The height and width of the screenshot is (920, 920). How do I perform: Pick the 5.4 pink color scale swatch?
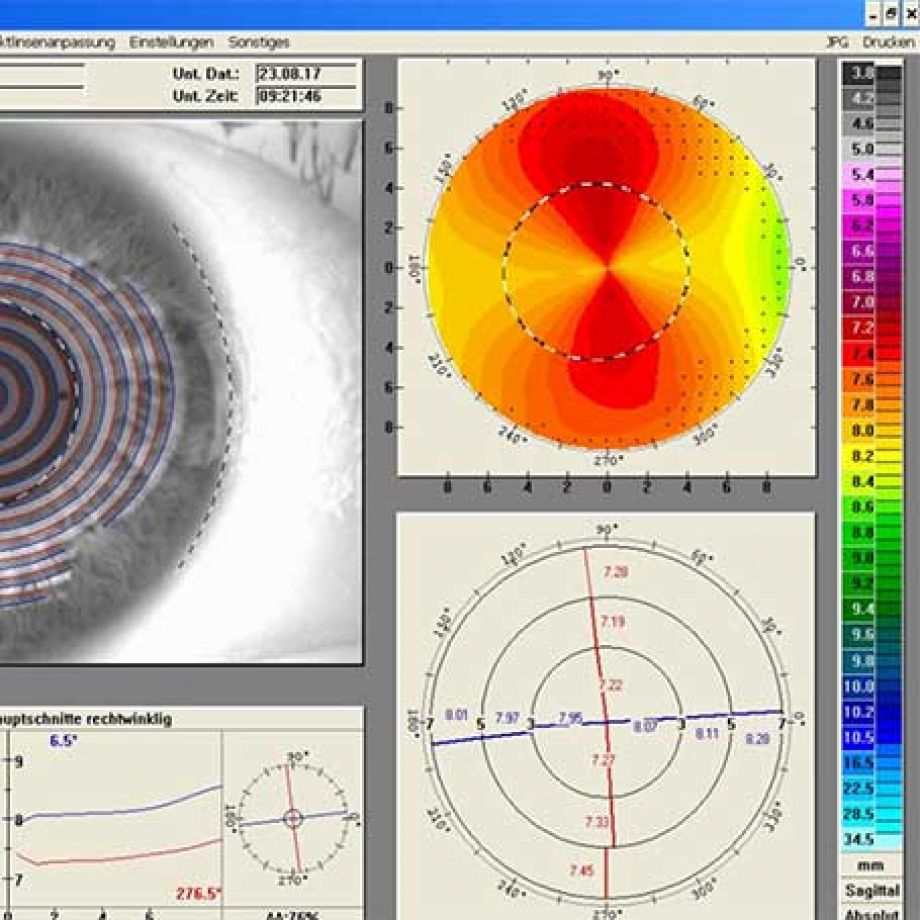(860, 174)
